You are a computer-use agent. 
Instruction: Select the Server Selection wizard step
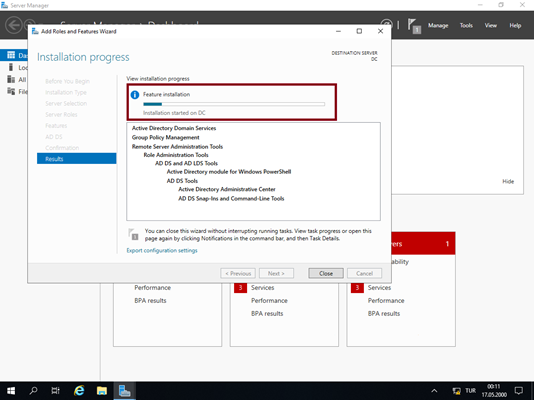click(66, 103)
